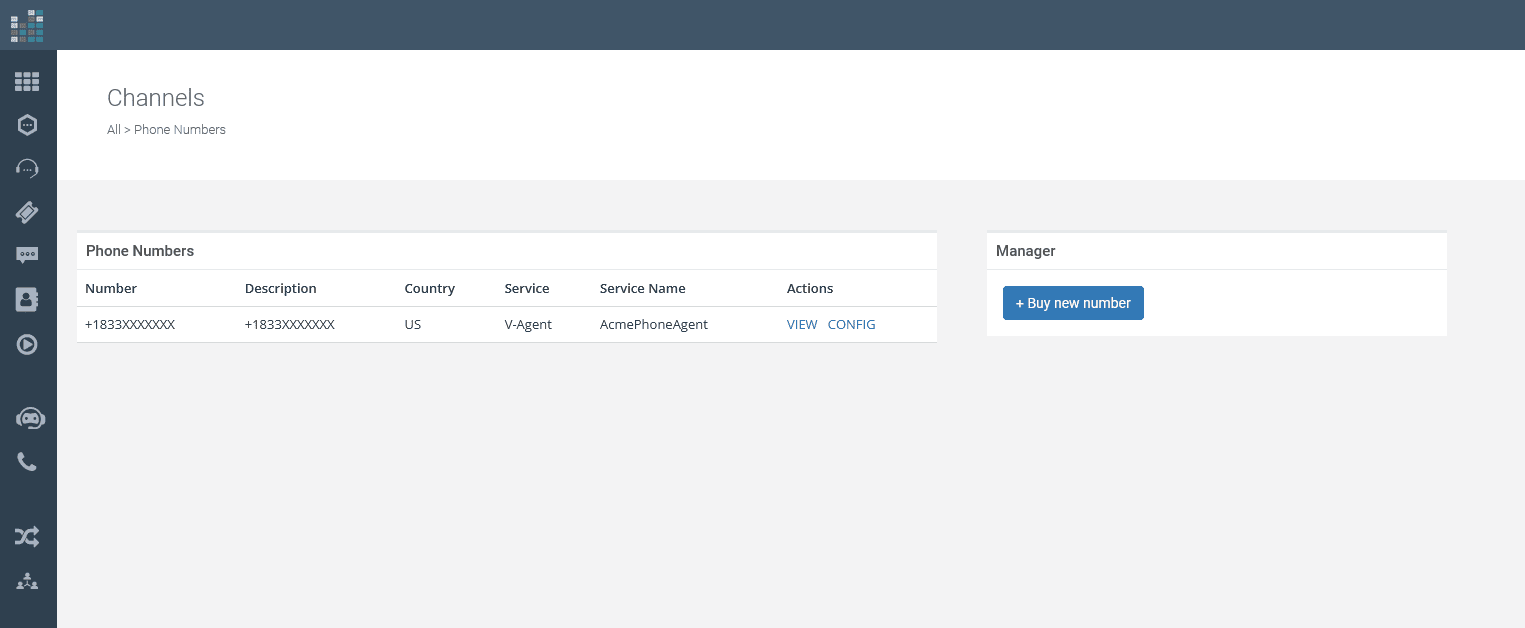Click the V-Agent service cell

[528, 324]
